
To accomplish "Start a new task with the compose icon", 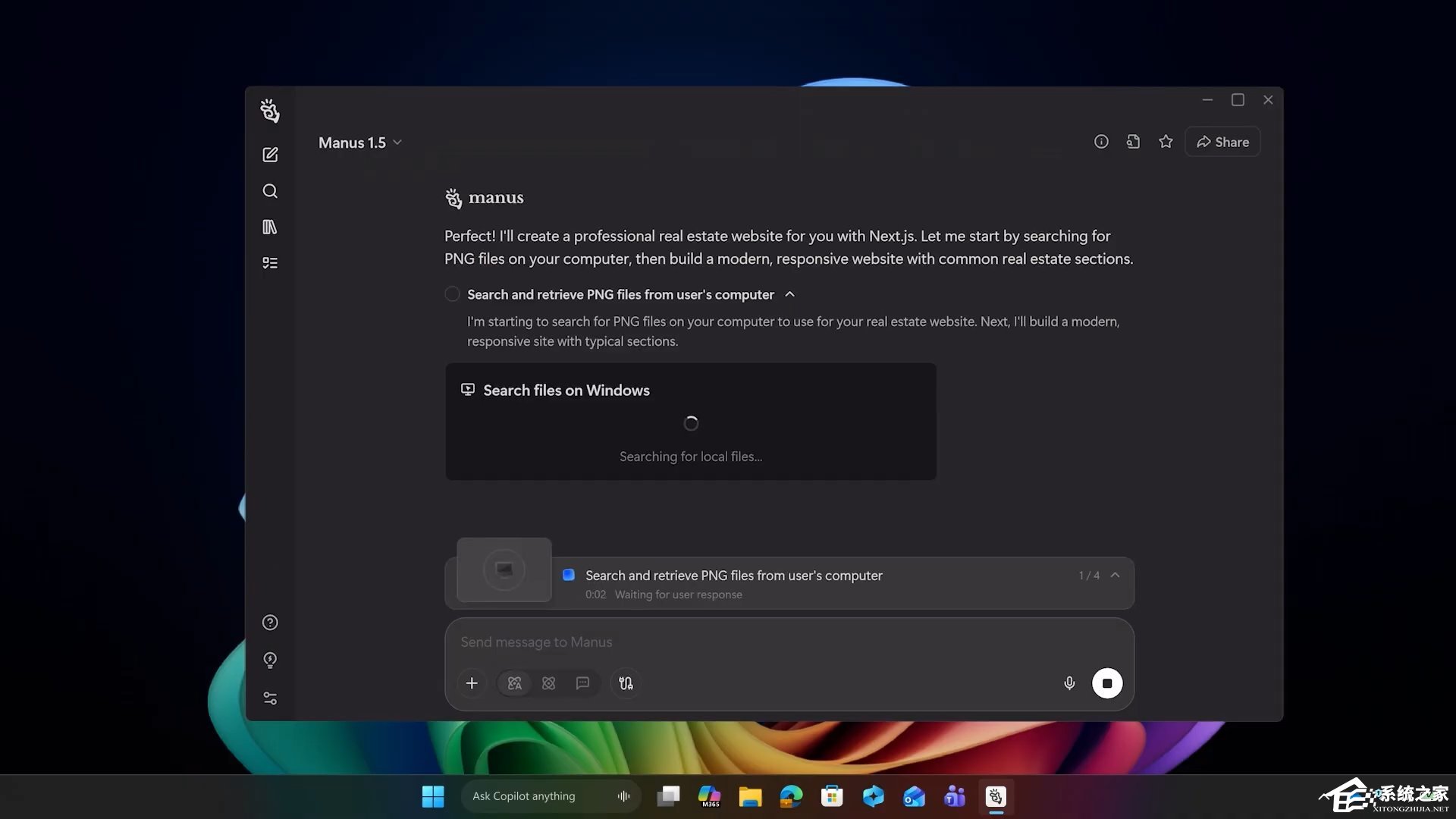I will point(270,155).
